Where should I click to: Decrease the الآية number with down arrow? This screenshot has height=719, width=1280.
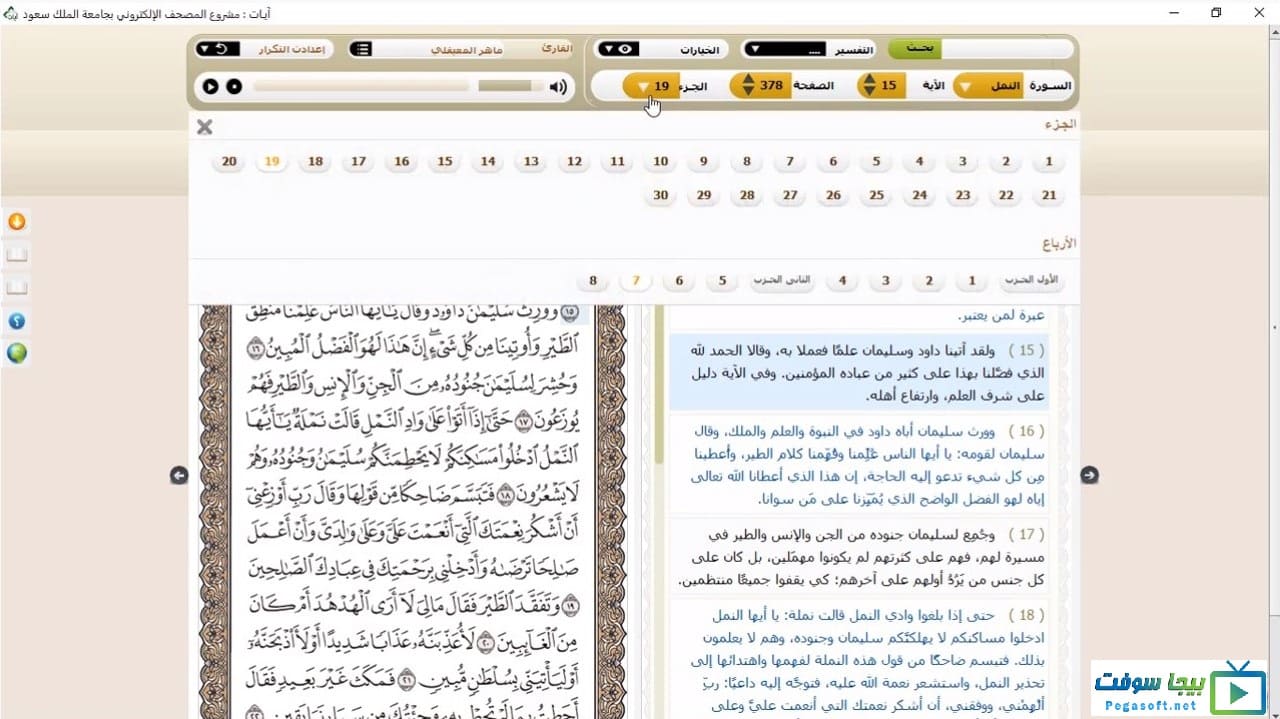pos(868,92)
